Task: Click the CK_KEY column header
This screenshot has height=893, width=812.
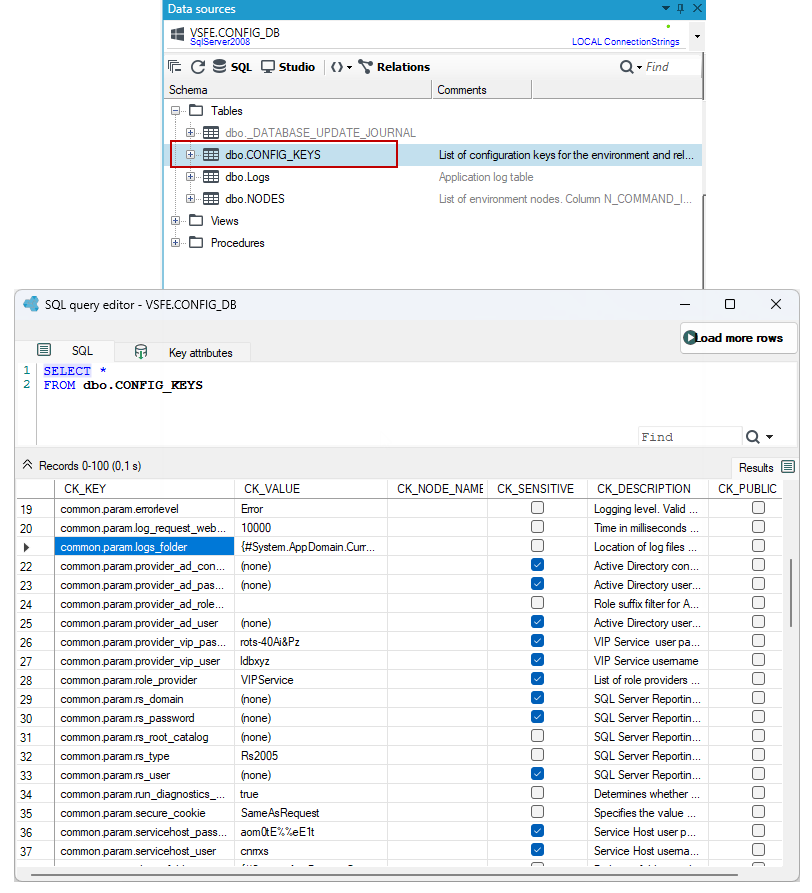Action: coord(145,489)
